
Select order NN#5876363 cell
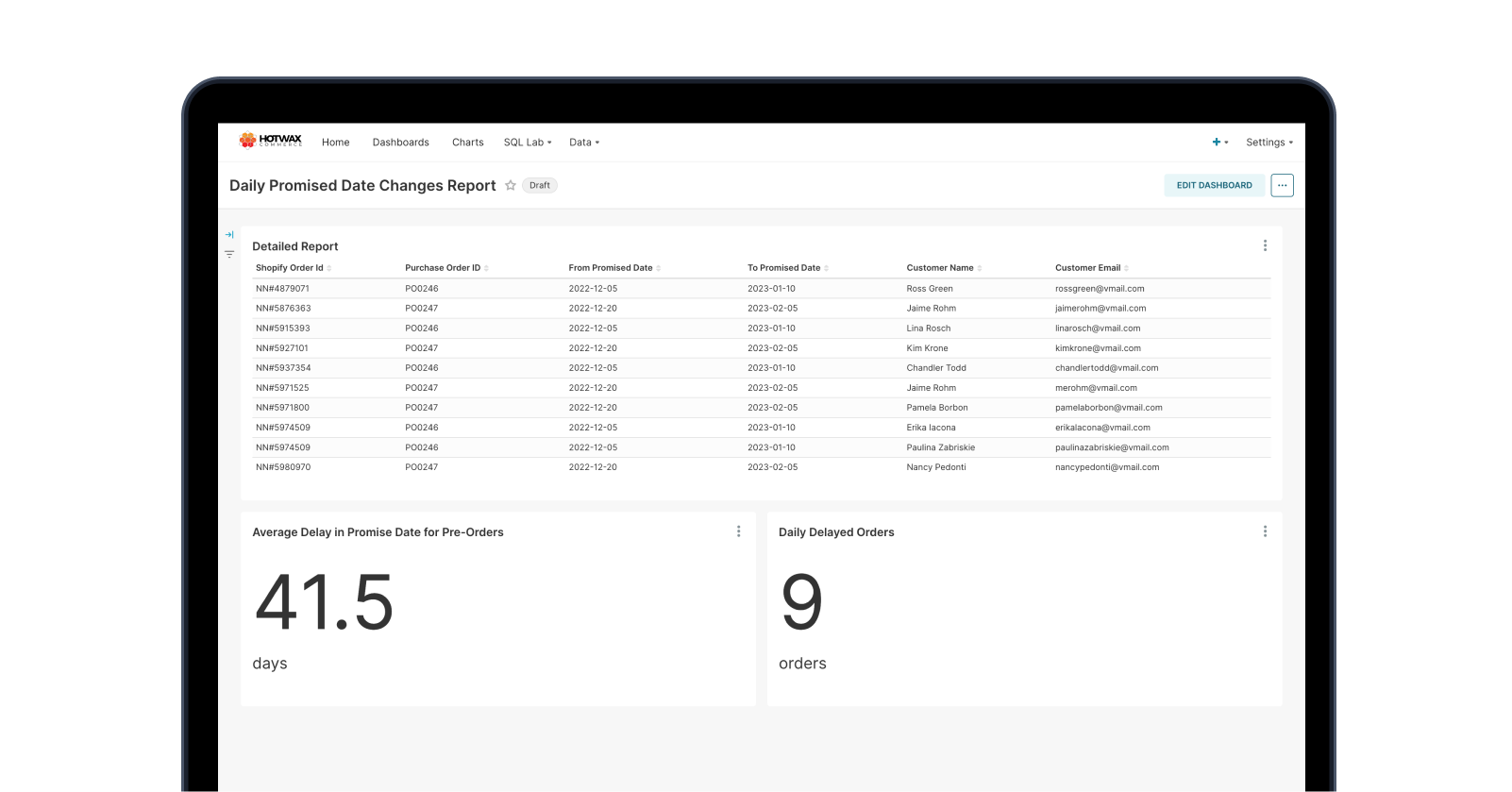(x=283, y=309)
